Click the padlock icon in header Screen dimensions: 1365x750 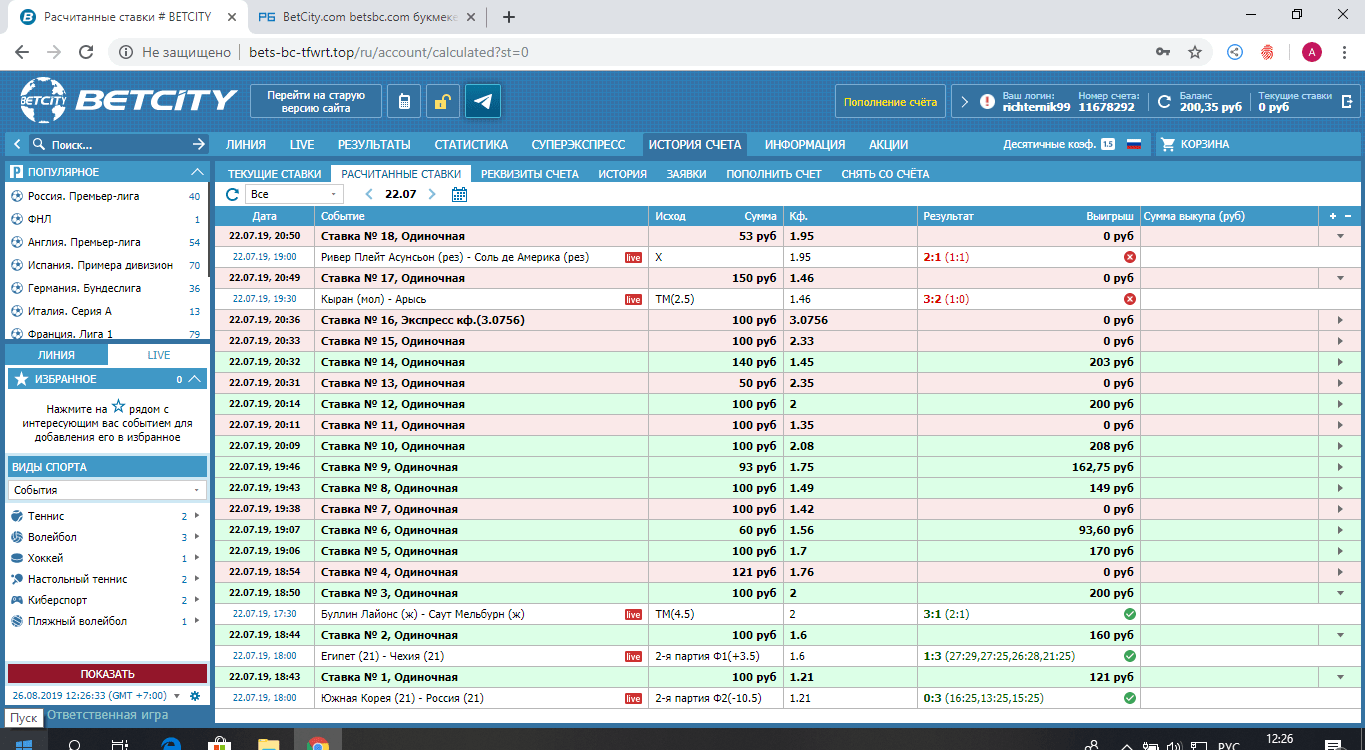[442, 101]
